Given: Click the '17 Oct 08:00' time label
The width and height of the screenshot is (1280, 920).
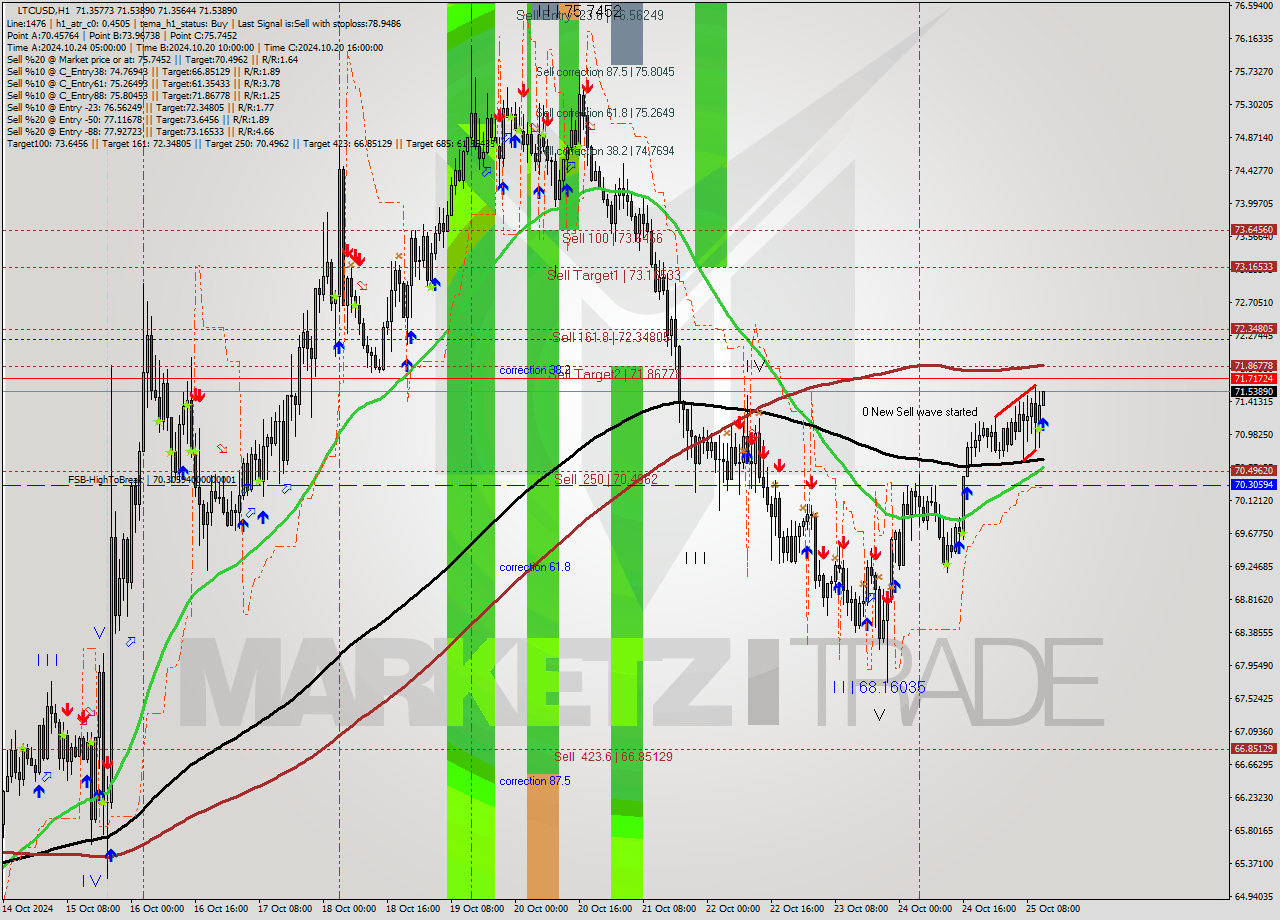Looking at the screenshot, I should 285,909.
